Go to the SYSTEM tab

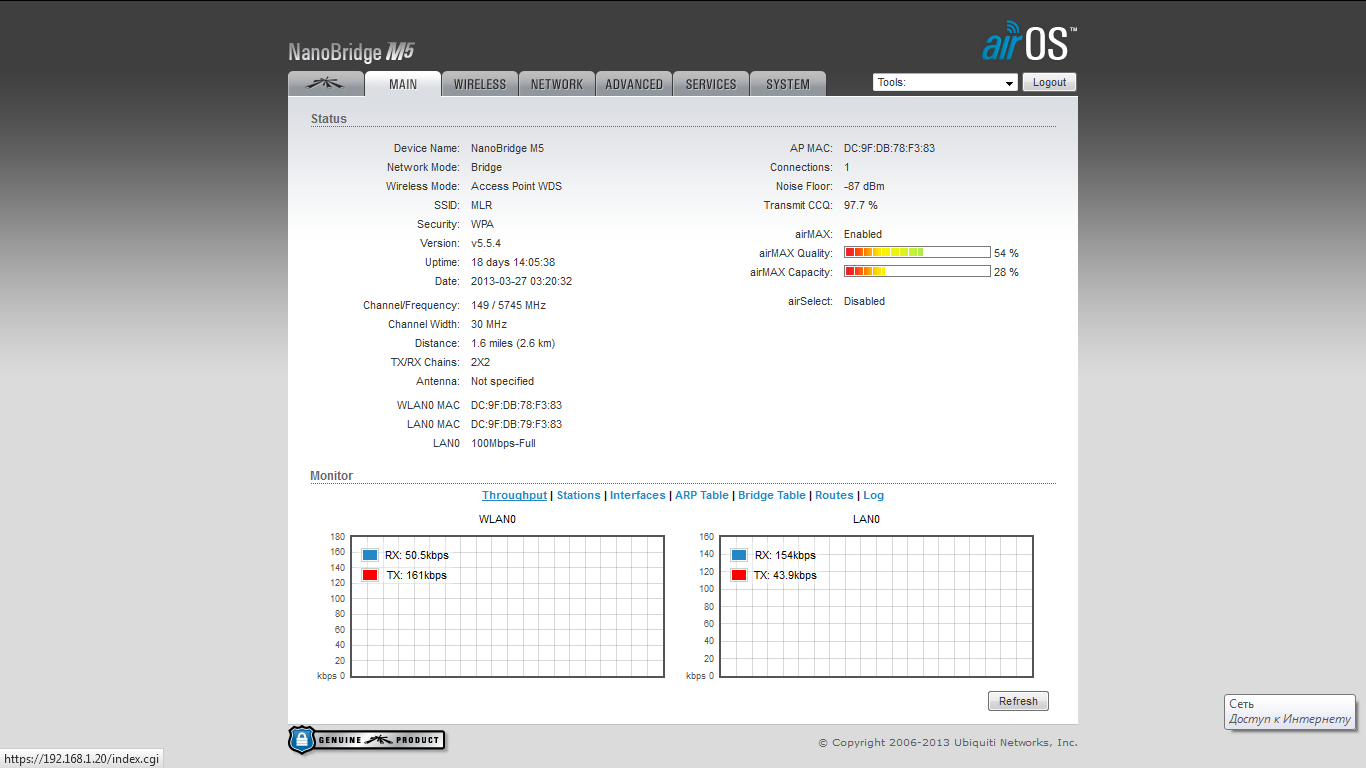(788, 84)
